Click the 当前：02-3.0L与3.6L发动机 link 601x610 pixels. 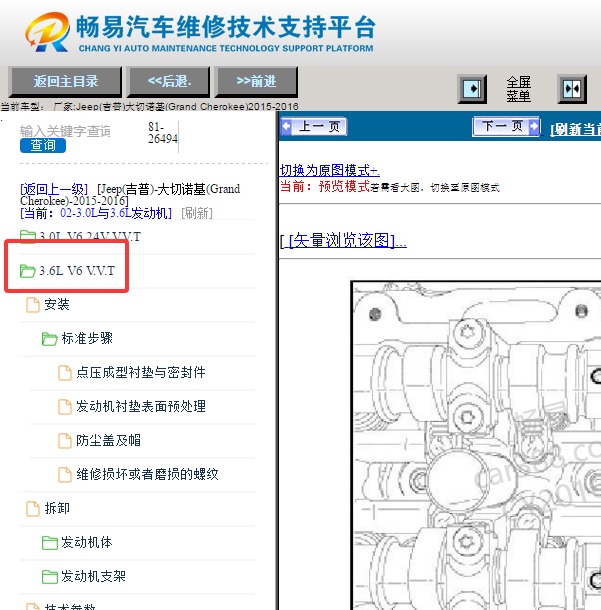96,213
